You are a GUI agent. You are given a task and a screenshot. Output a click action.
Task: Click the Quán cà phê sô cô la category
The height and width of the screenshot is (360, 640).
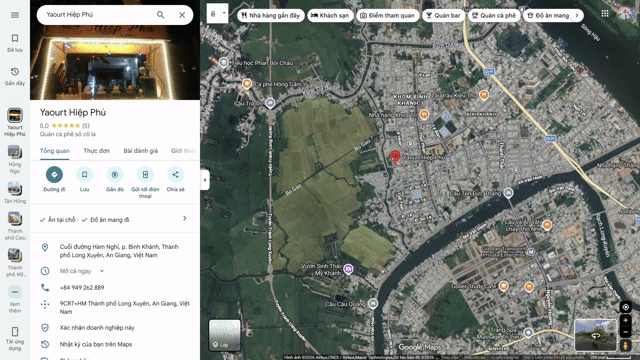[68, 134]
